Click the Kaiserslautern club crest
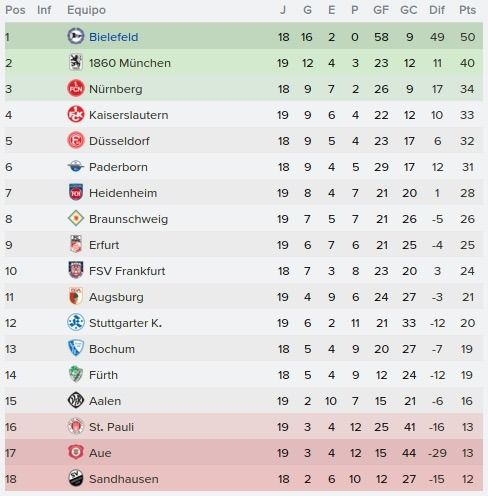Screen dimensions: 488x496 (76, 114)
